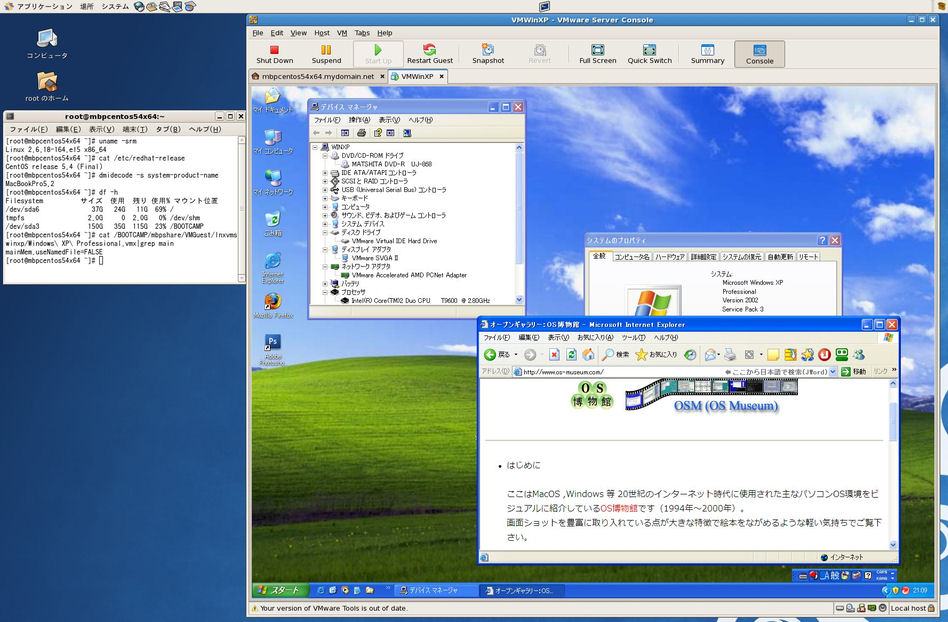Viewport: 948px width, 622px height.
Task: Click the XP スタート button
Action: 280,590
